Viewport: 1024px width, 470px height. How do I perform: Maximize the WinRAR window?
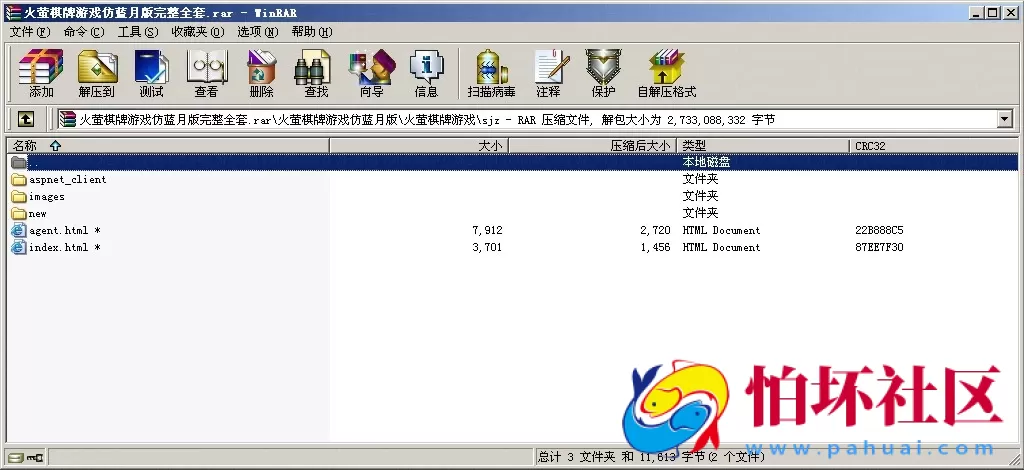[x=993, y=12]
